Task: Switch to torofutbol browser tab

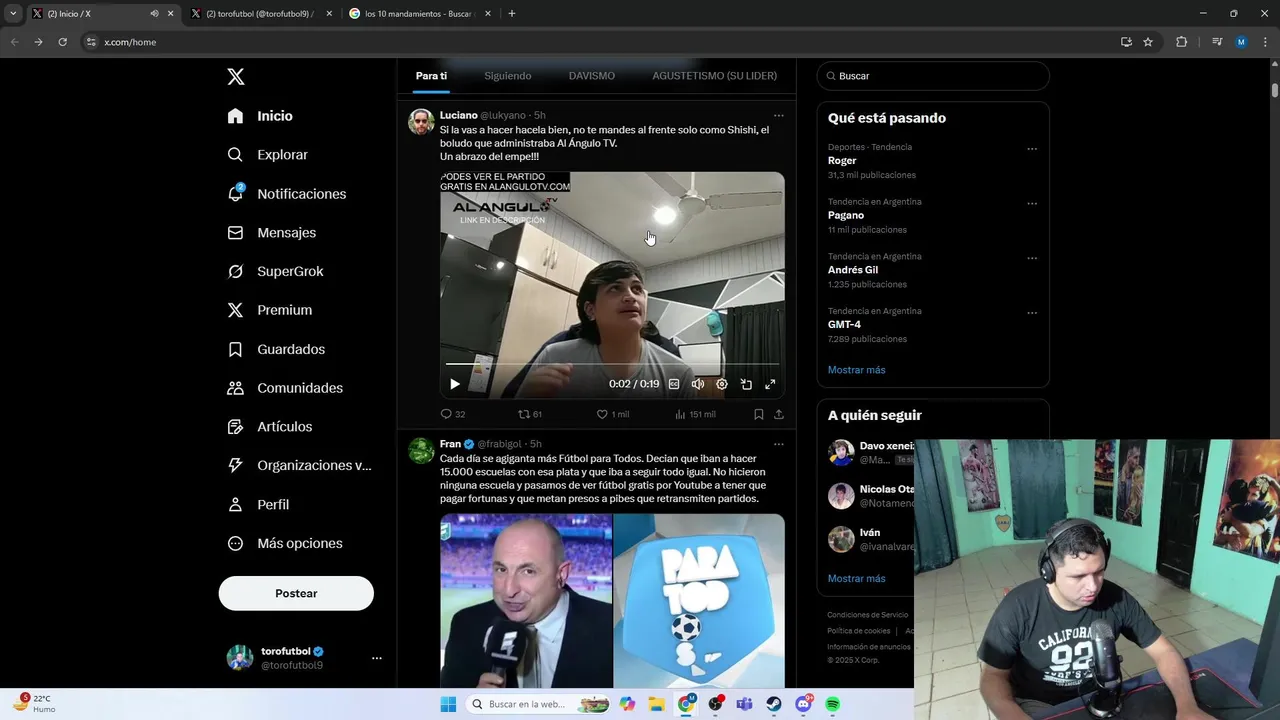Action: (260, 14)
